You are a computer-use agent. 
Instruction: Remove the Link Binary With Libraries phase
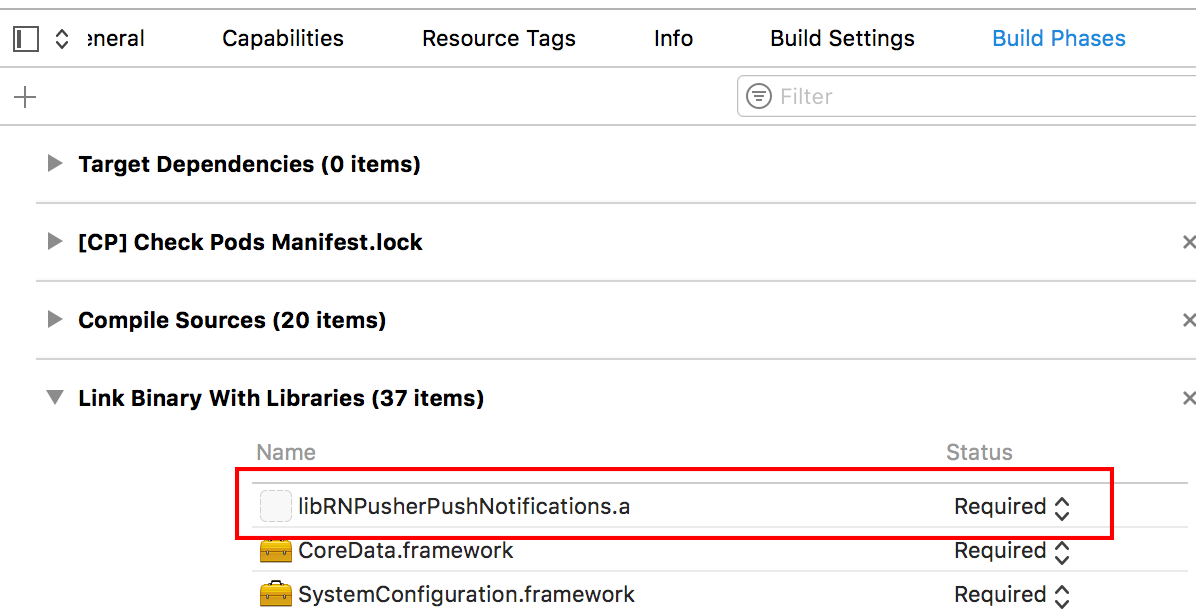1189,398
